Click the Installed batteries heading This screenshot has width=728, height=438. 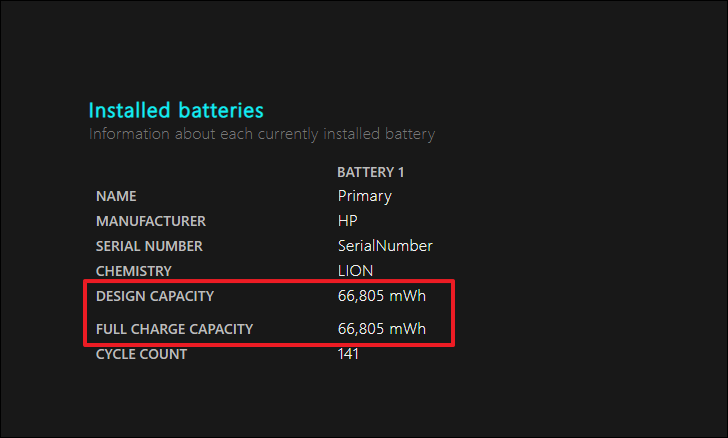176,111
